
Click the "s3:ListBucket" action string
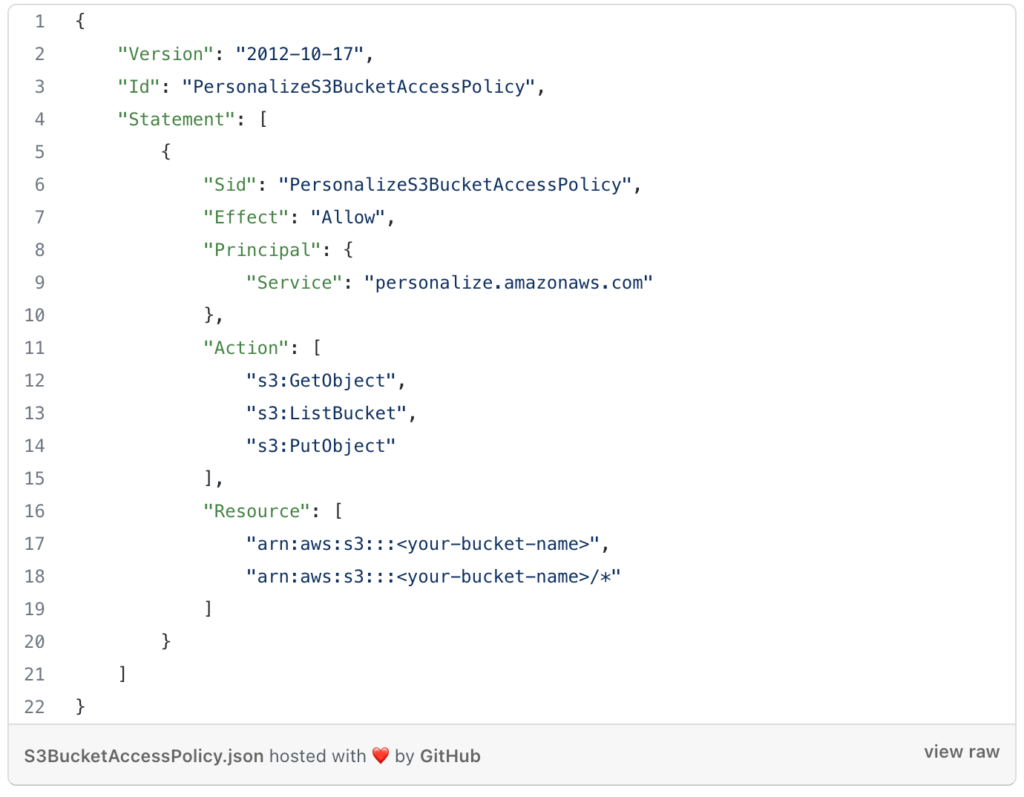click(x=326, y=413)
